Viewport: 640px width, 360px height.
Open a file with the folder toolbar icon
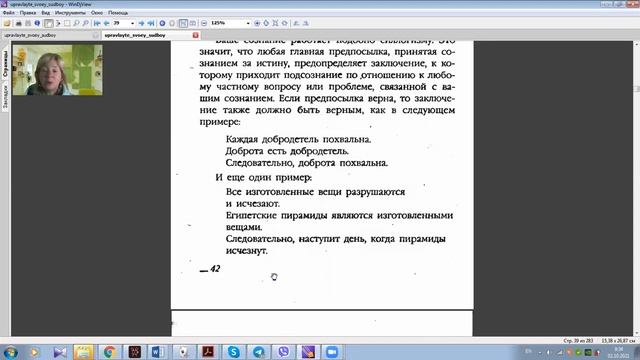[7, 23]
